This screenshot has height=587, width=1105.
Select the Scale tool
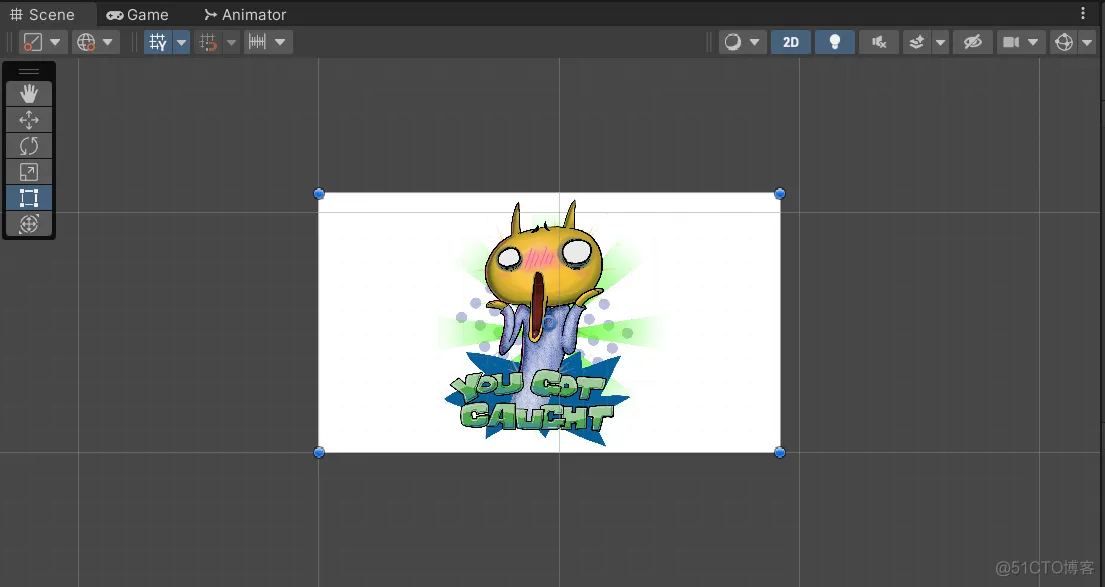pos(29,172)
